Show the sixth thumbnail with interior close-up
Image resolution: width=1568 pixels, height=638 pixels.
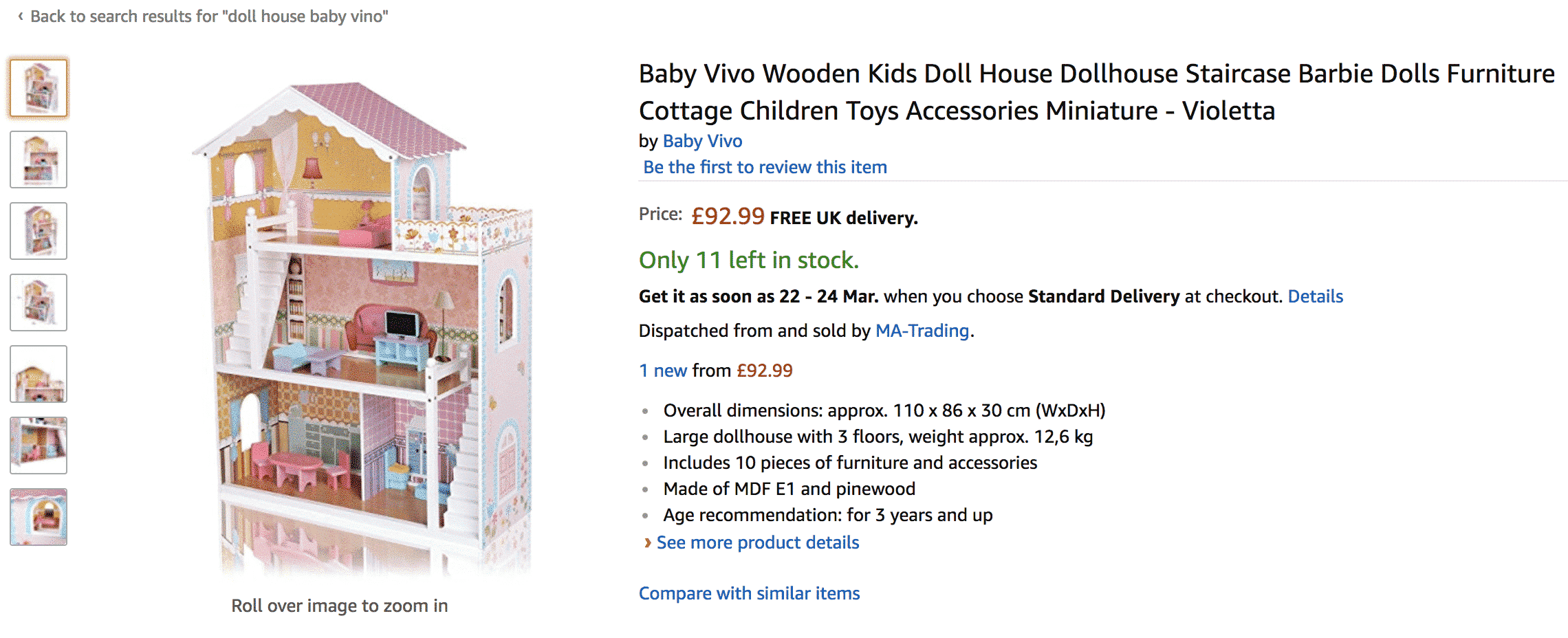pos(39,445)
